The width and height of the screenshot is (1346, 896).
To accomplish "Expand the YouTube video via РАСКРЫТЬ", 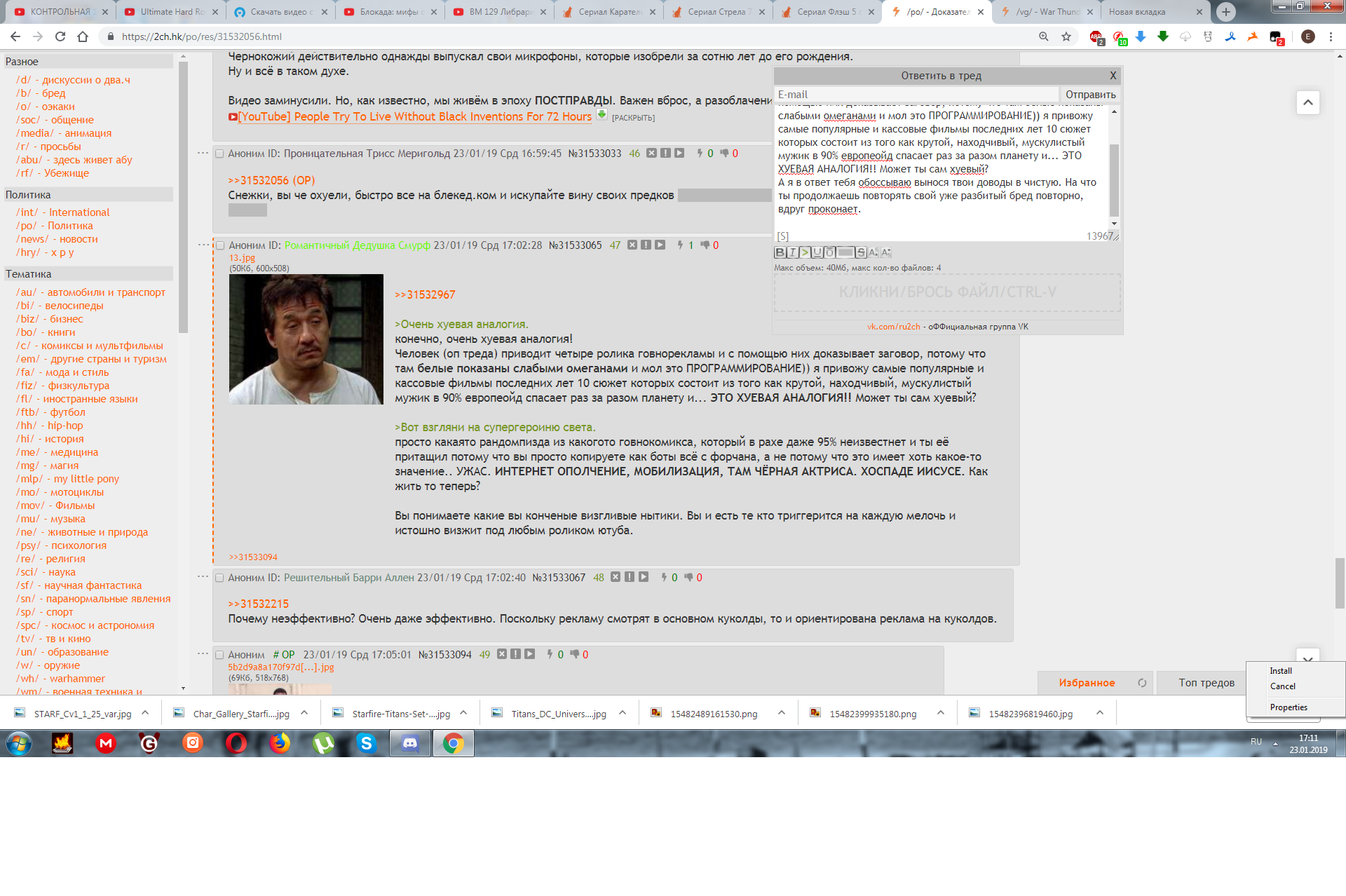I will [633, 118].
